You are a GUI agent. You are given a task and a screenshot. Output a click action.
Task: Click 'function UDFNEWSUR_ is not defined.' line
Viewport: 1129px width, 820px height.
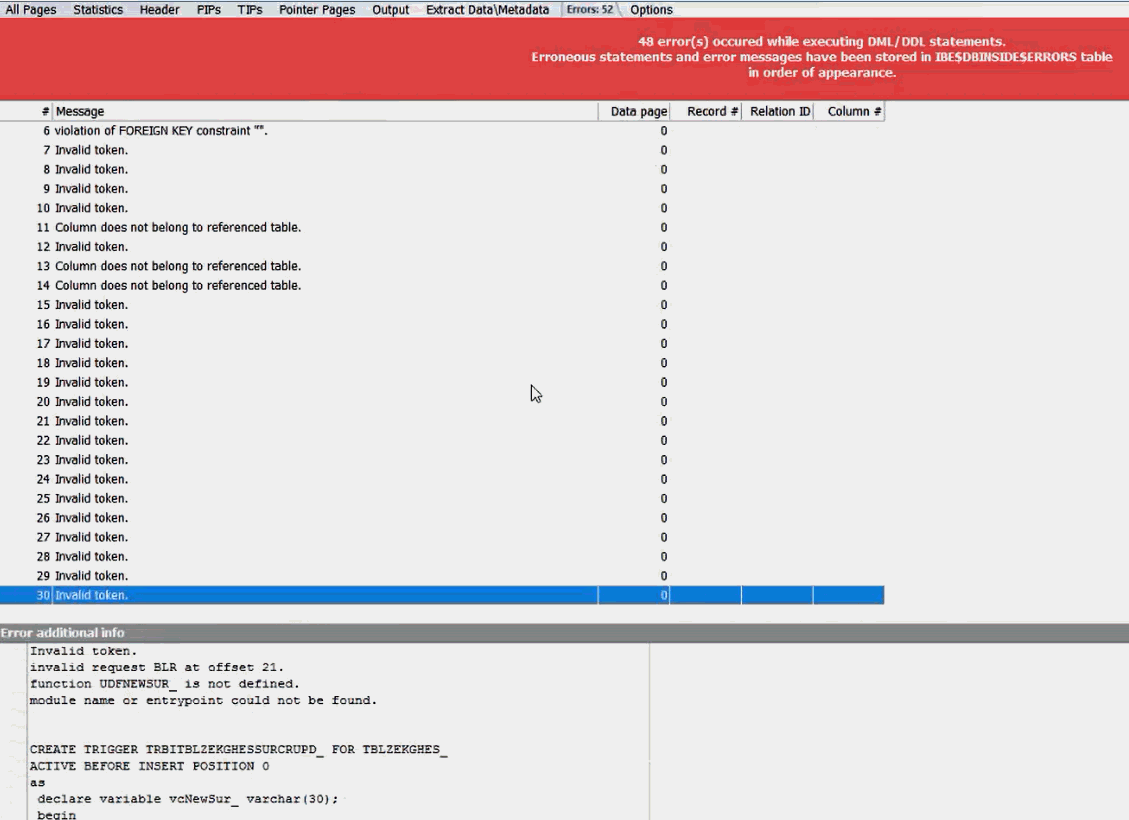[164, 684]
